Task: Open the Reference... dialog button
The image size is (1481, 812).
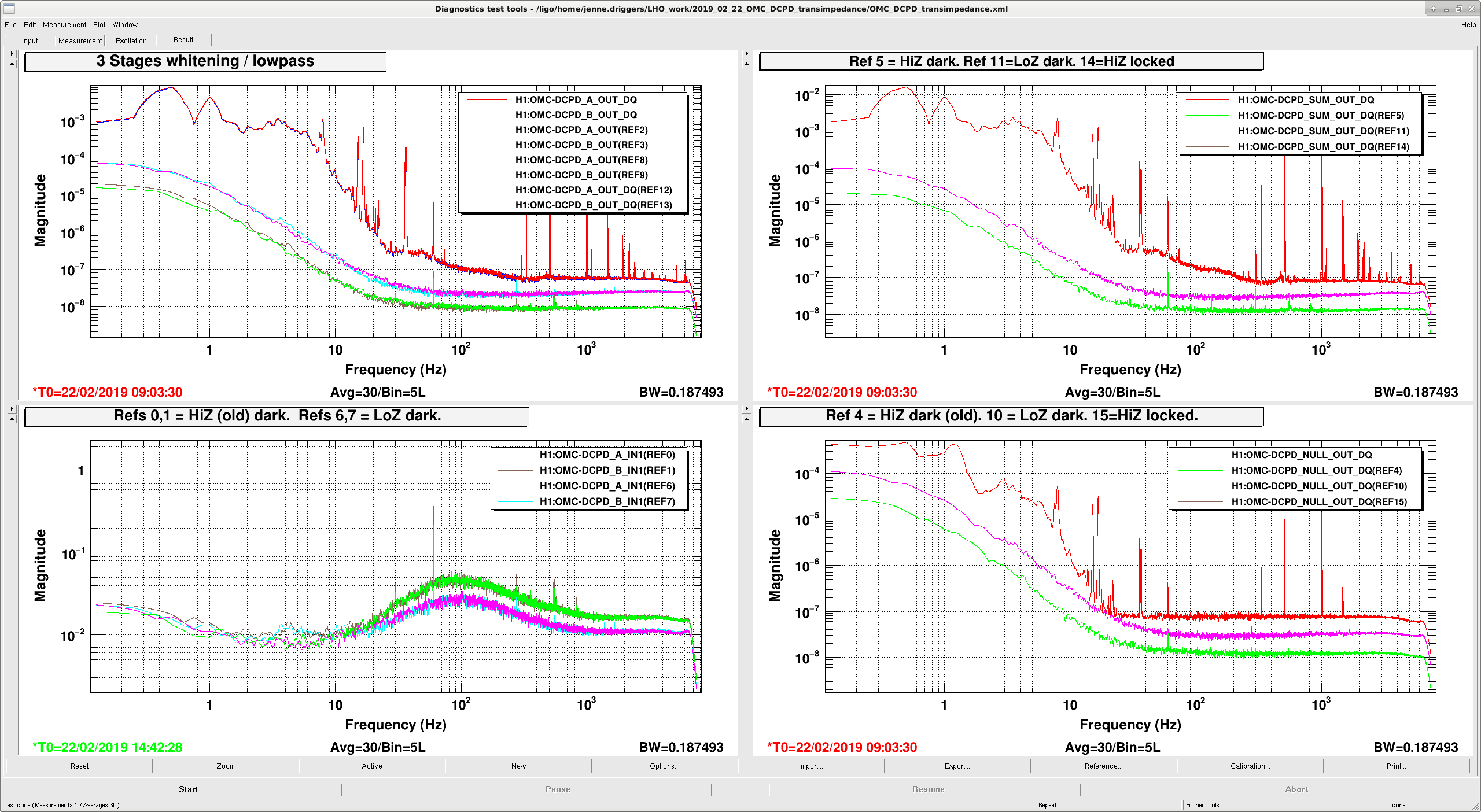Action: pyautogui.click(x=1104, y=766)
